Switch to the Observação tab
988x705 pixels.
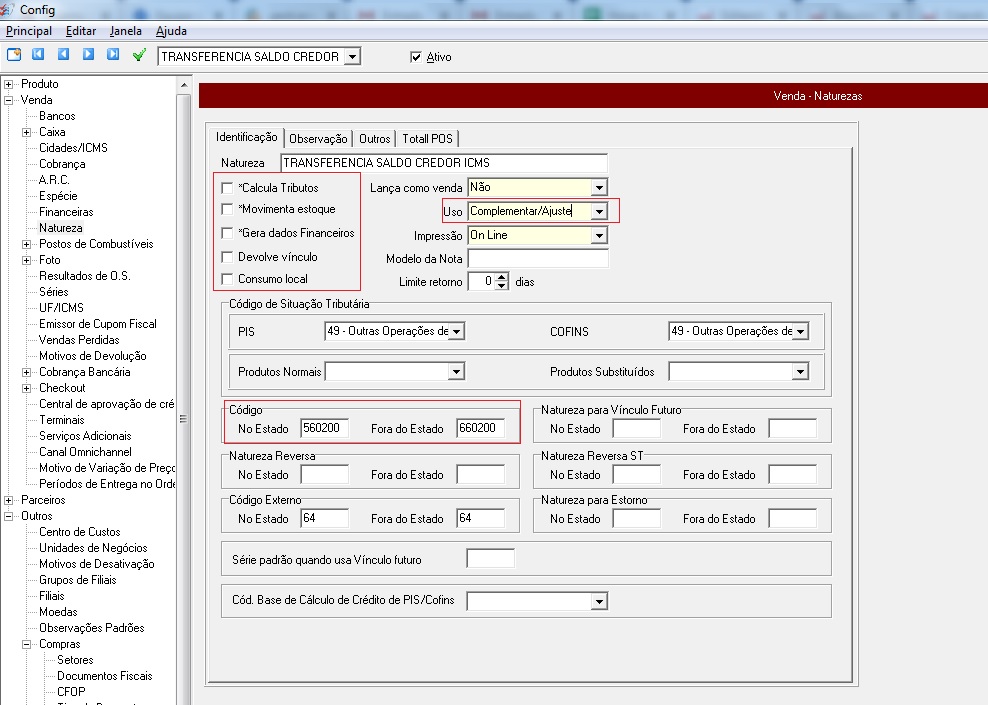pos(318,139)
